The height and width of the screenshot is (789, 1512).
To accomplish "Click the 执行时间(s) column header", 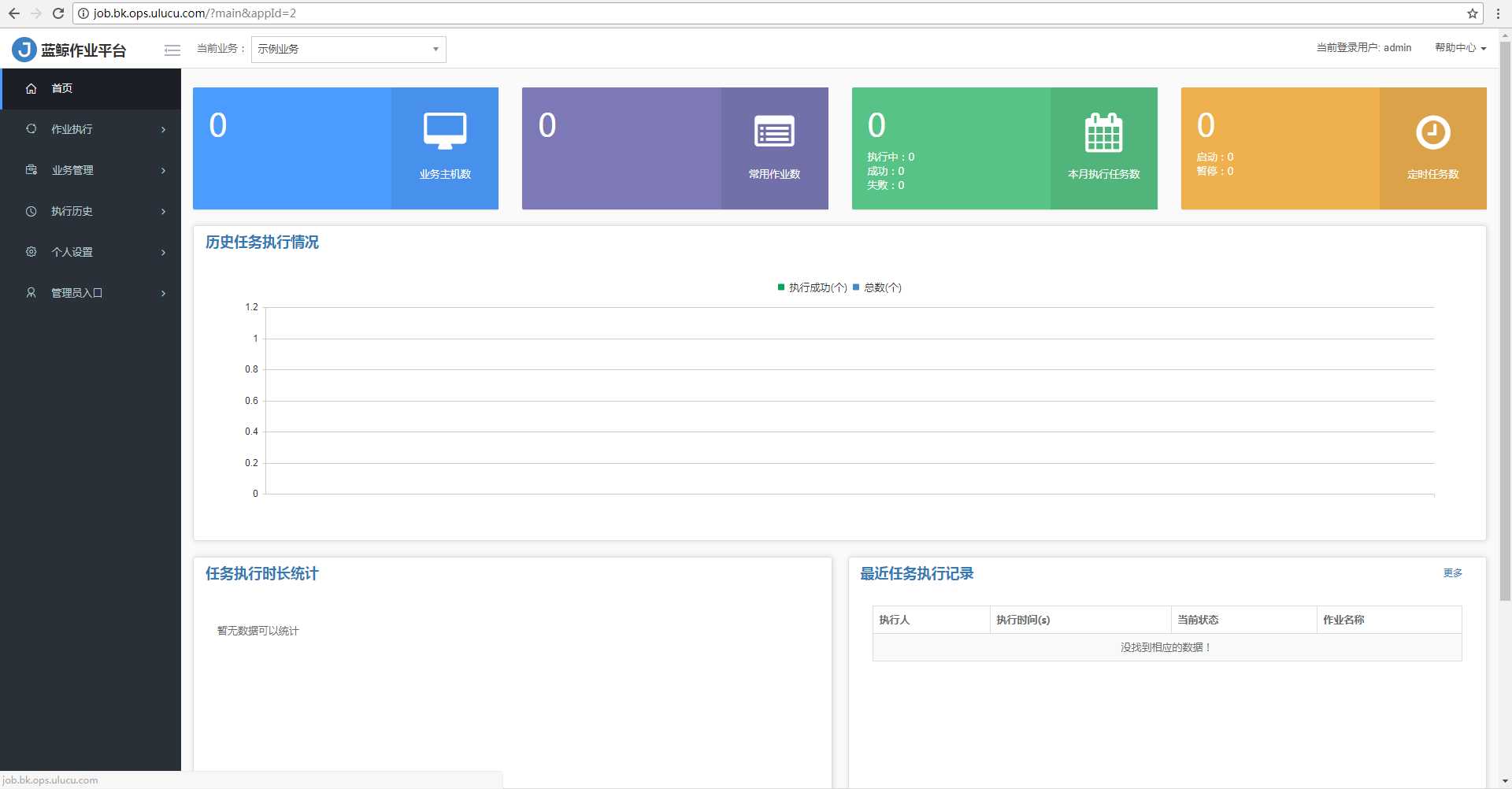I will (1080, 620).
